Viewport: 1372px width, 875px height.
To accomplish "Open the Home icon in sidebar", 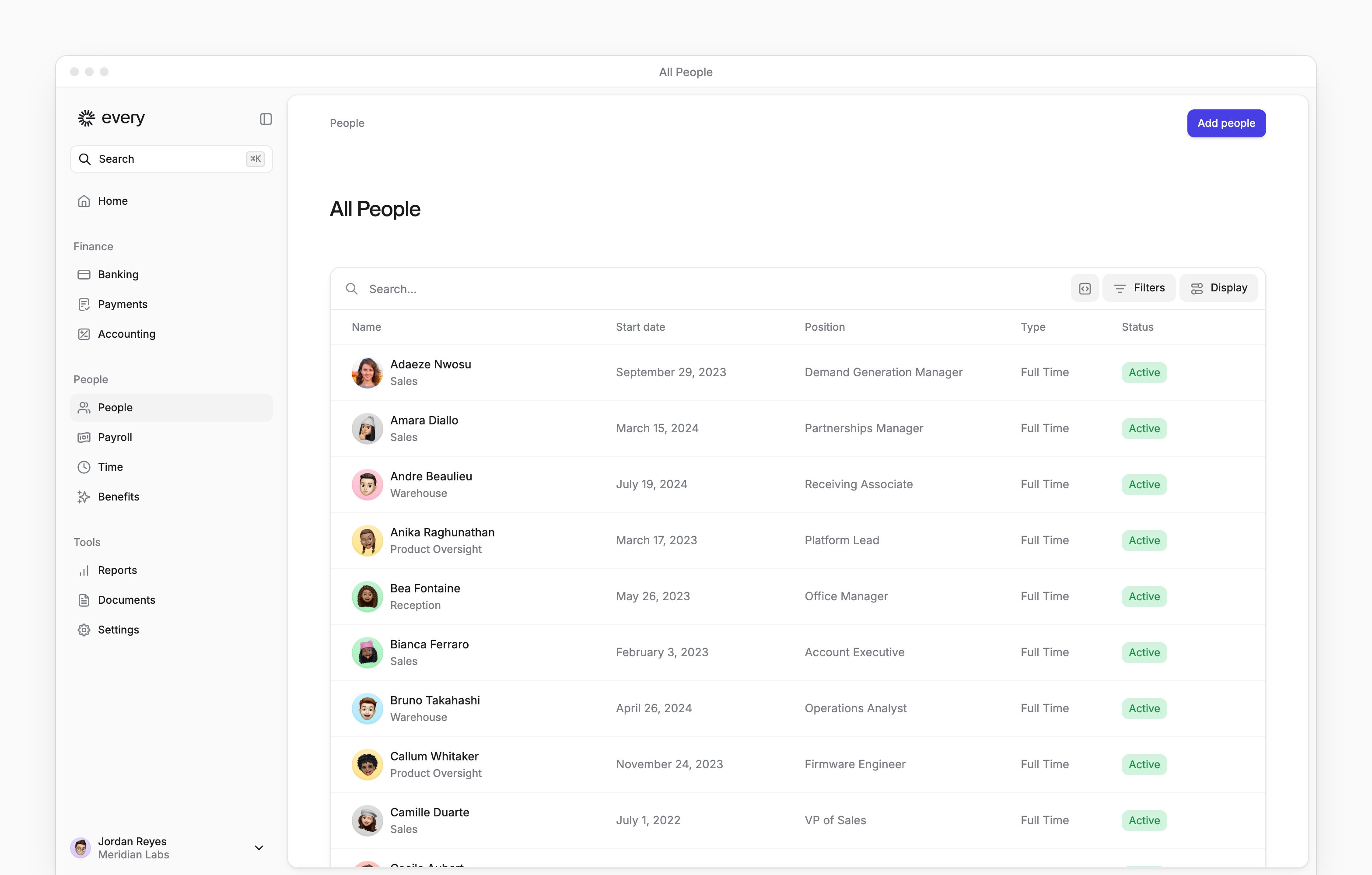I will 84,201.
